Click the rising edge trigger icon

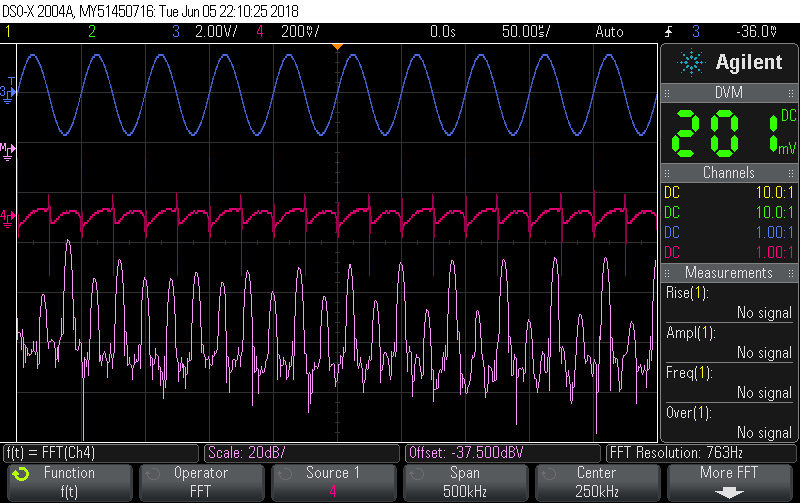[x=669, y=32]
